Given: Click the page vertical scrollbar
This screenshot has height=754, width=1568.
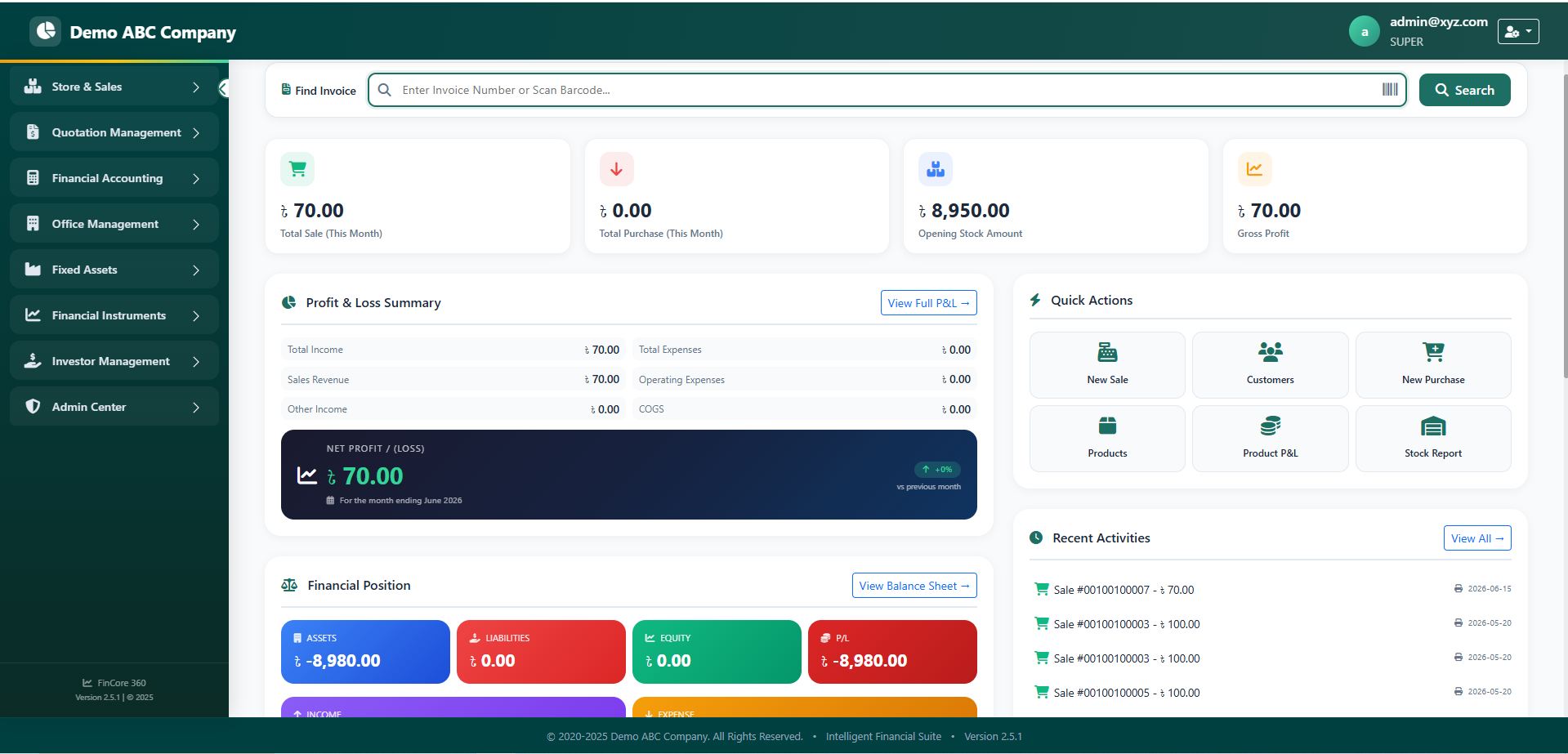Looking at the screenshot, I should 1565,225.
